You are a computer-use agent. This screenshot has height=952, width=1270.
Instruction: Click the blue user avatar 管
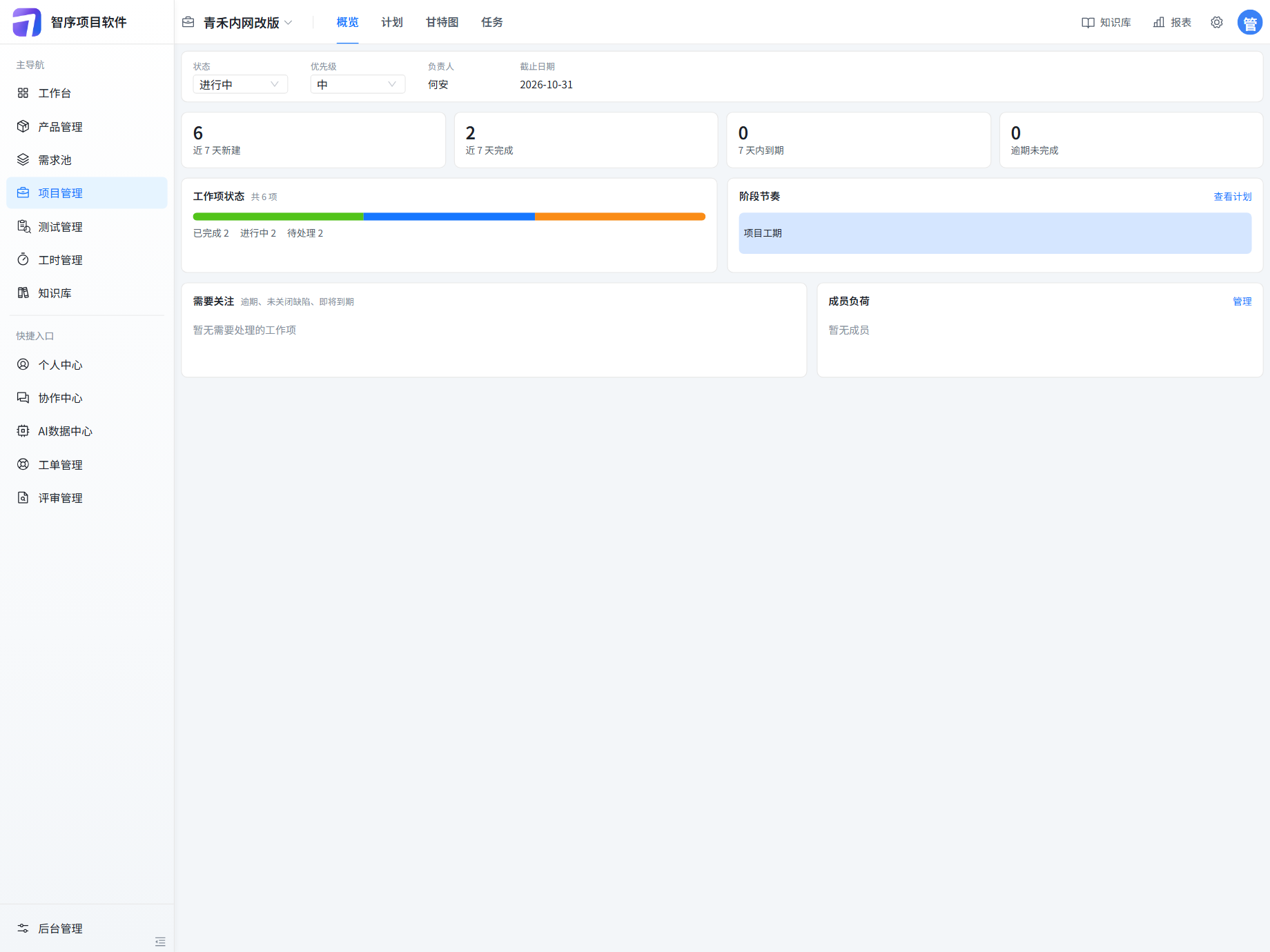1250,22
